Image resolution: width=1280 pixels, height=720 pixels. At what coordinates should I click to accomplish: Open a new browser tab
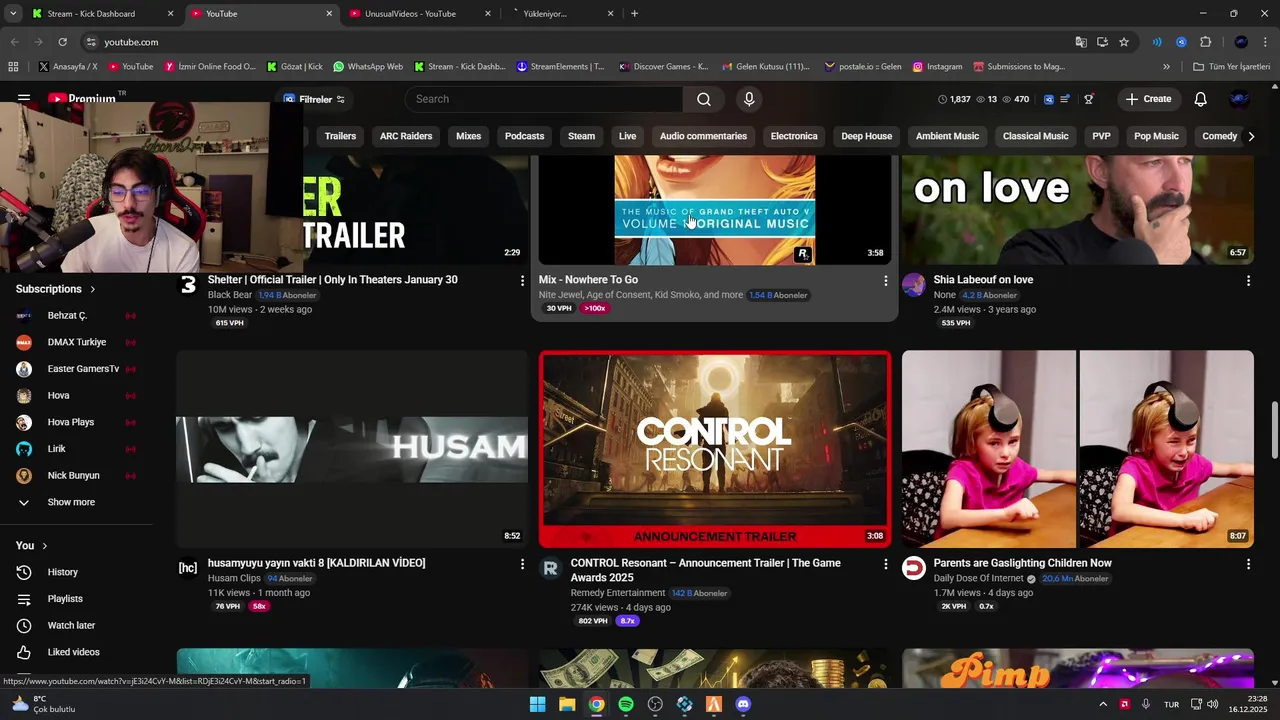[634, 14]
